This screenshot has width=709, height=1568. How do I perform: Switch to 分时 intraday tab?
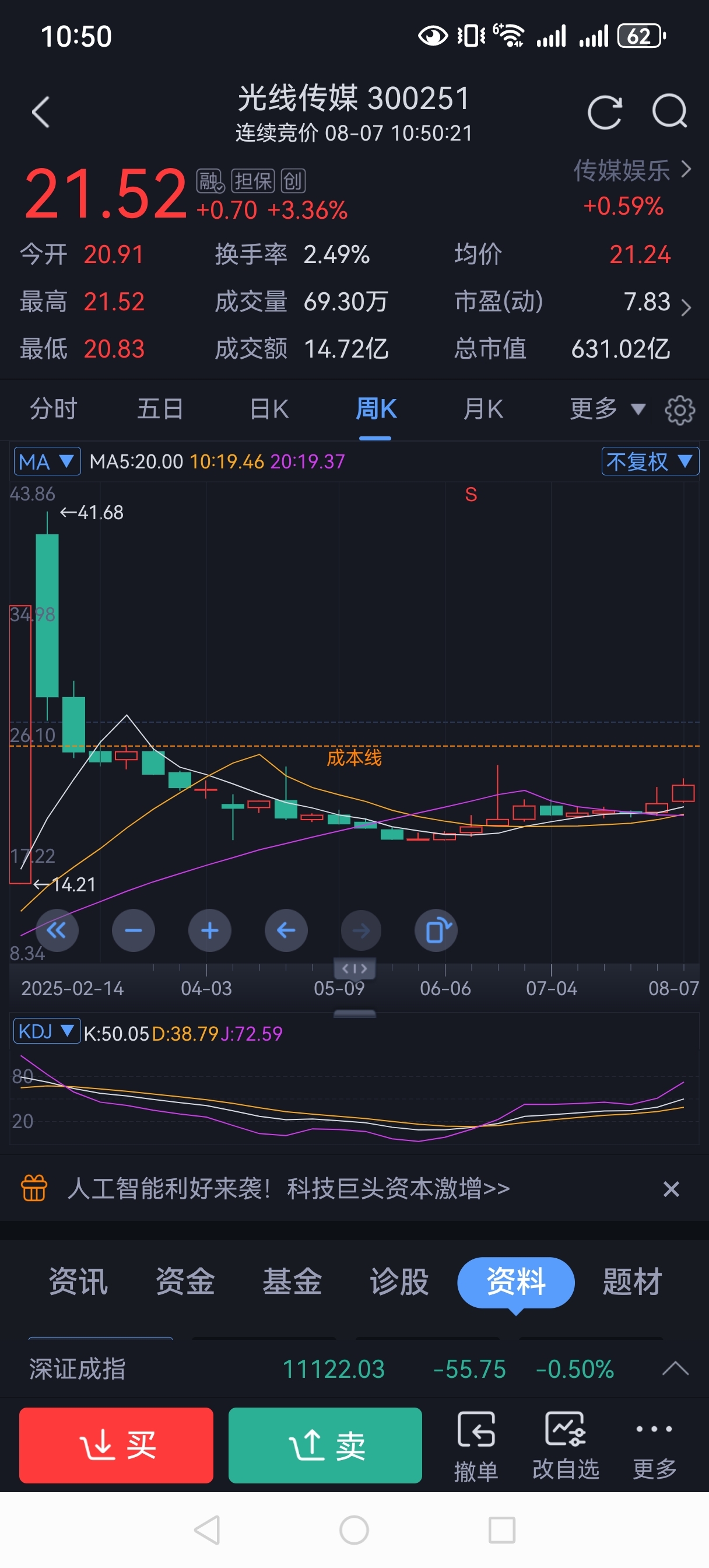pos(54,408)
